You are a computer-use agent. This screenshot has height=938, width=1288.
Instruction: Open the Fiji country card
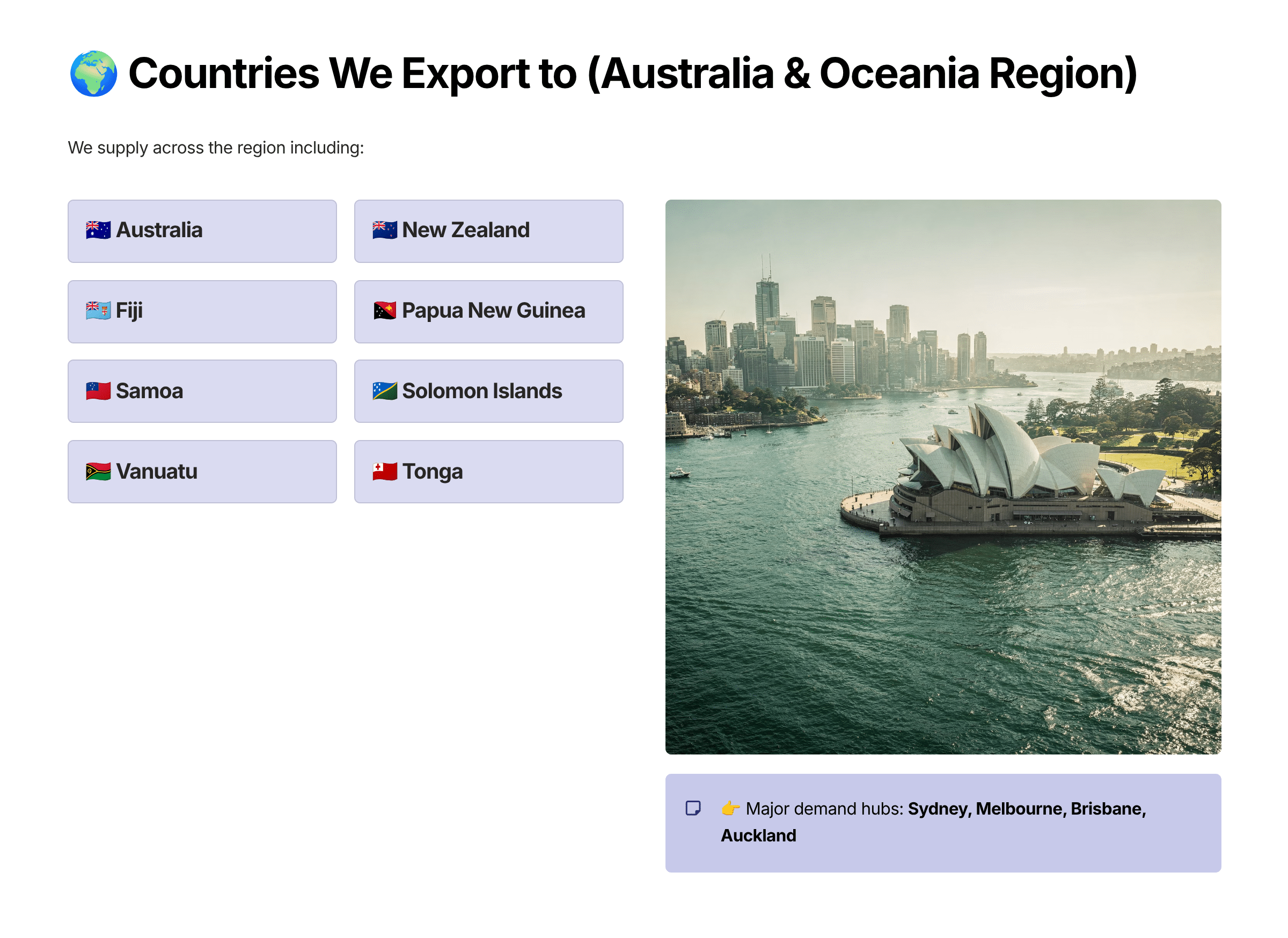(202, 311)
